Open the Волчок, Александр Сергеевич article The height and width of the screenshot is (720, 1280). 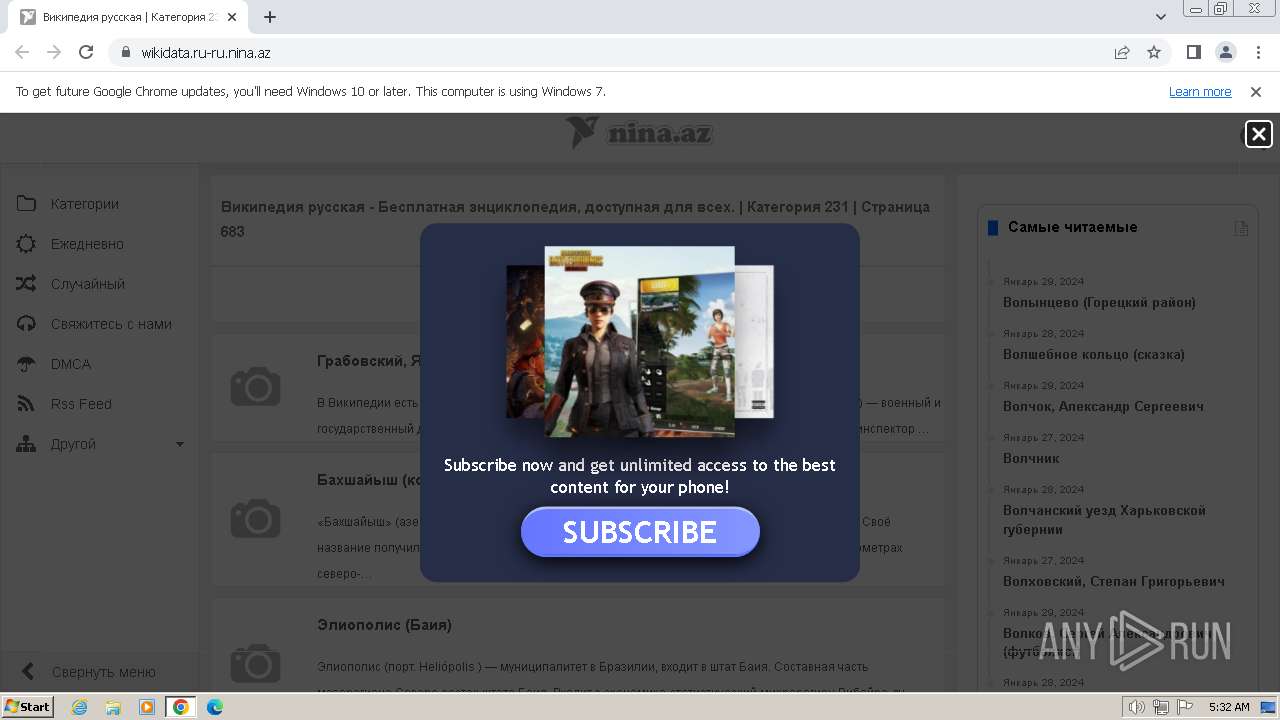click(x=1103, y=406)
